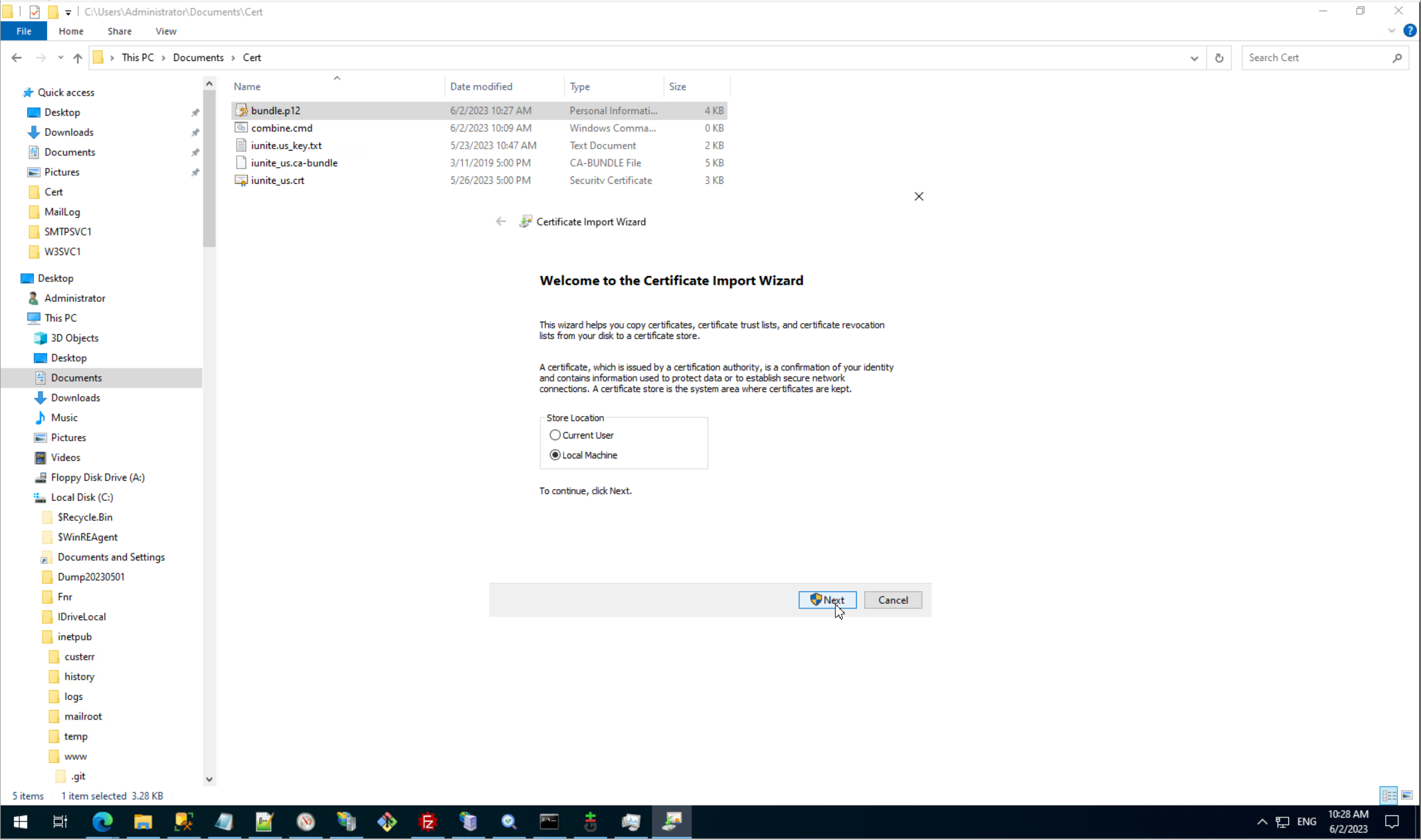Click the Cancel button in the wizard
The width and height of the screenshot is (1421, 840).
893,600
